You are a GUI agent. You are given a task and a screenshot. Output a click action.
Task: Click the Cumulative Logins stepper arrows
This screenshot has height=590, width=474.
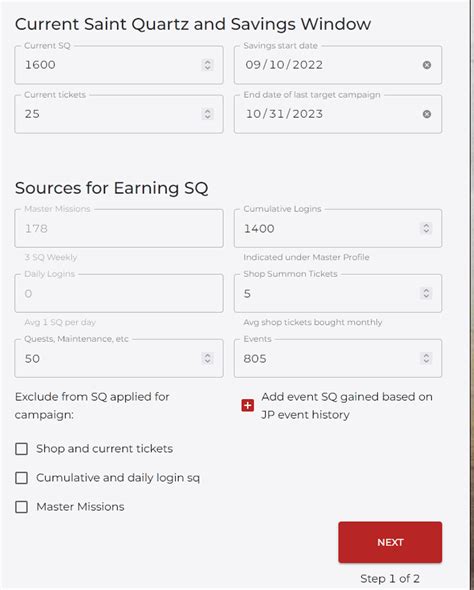426,228
